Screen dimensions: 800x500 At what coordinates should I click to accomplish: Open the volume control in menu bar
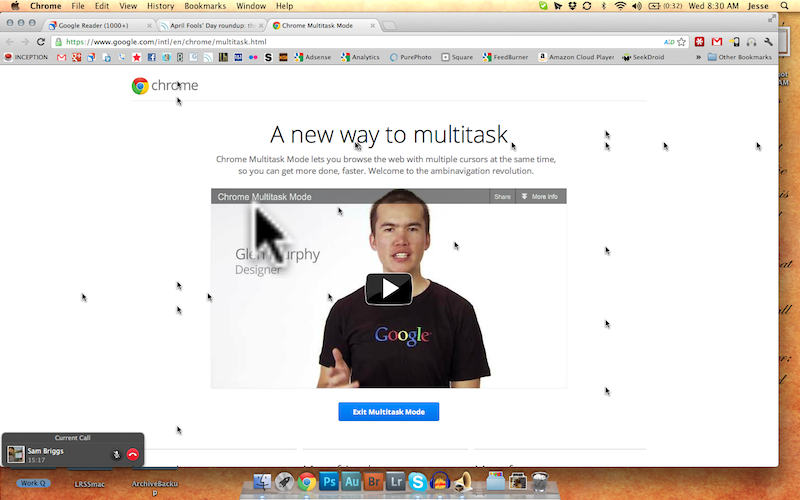click(637, 6)
